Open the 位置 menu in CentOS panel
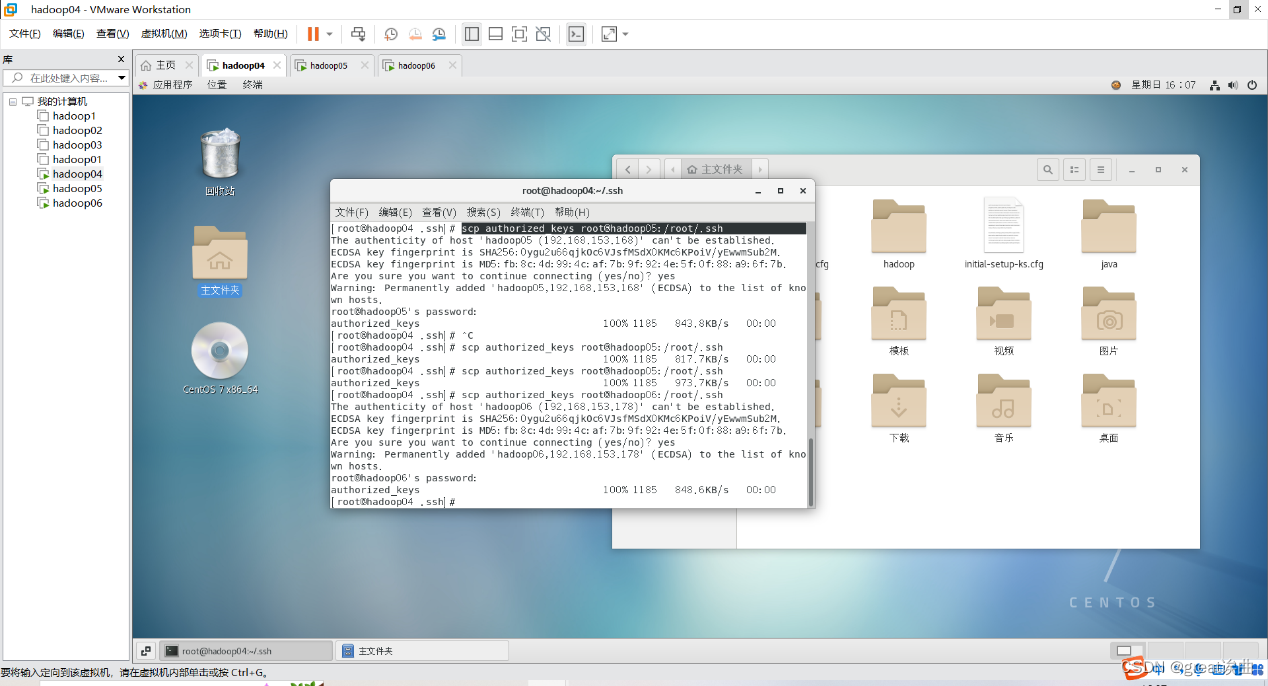Viewport: 1268px width, 686px height. [x=217, y=85]
